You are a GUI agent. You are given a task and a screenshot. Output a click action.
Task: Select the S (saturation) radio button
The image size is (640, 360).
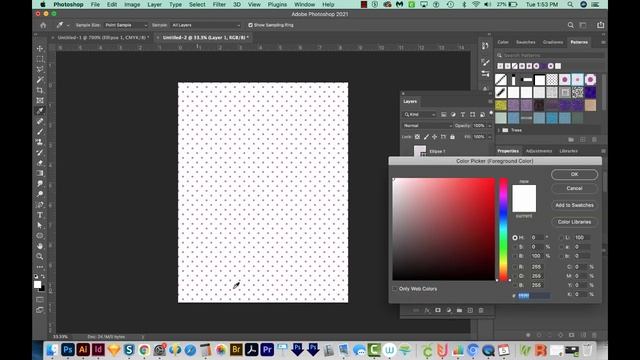[x=515, y=247]
